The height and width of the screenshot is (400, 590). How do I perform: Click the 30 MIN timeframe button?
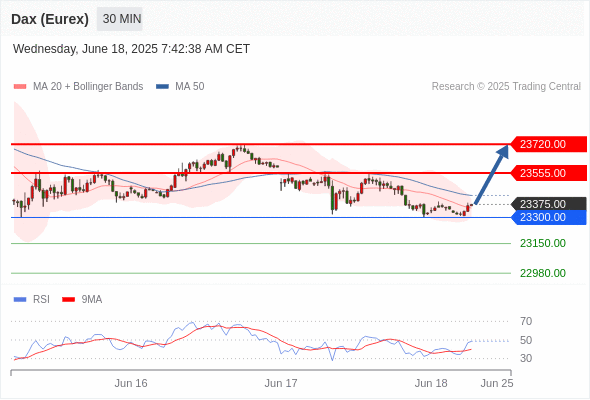click(120, 19)
